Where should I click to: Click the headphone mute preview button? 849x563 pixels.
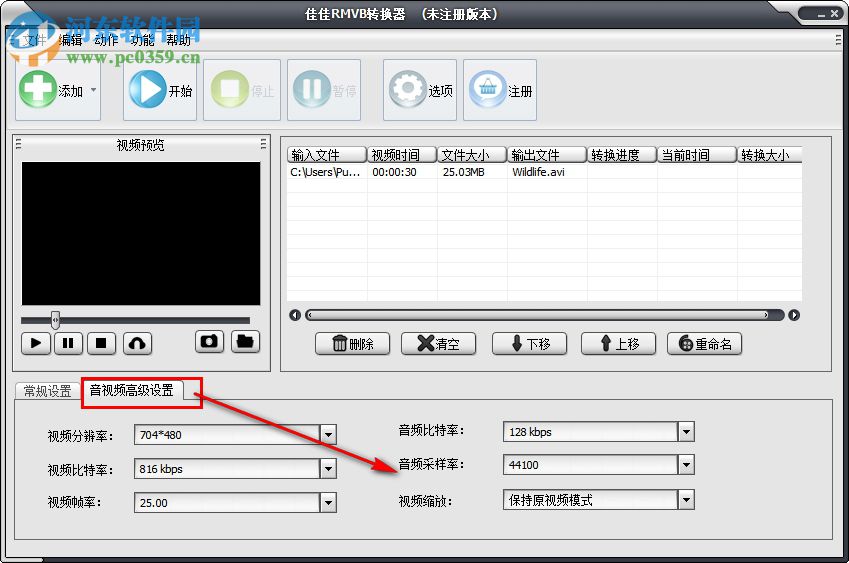pos(138,343)
